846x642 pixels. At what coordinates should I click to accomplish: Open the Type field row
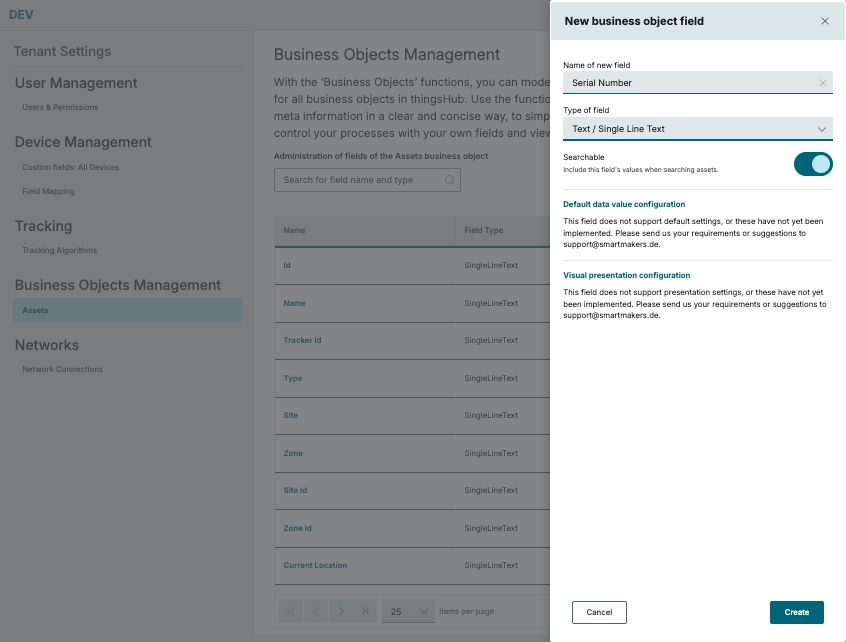[x=412, y=378]
